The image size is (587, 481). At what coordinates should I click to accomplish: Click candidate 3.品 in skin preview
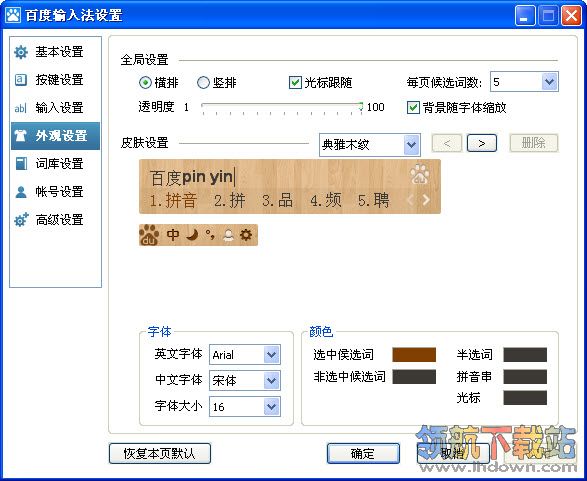pos(277,200)
